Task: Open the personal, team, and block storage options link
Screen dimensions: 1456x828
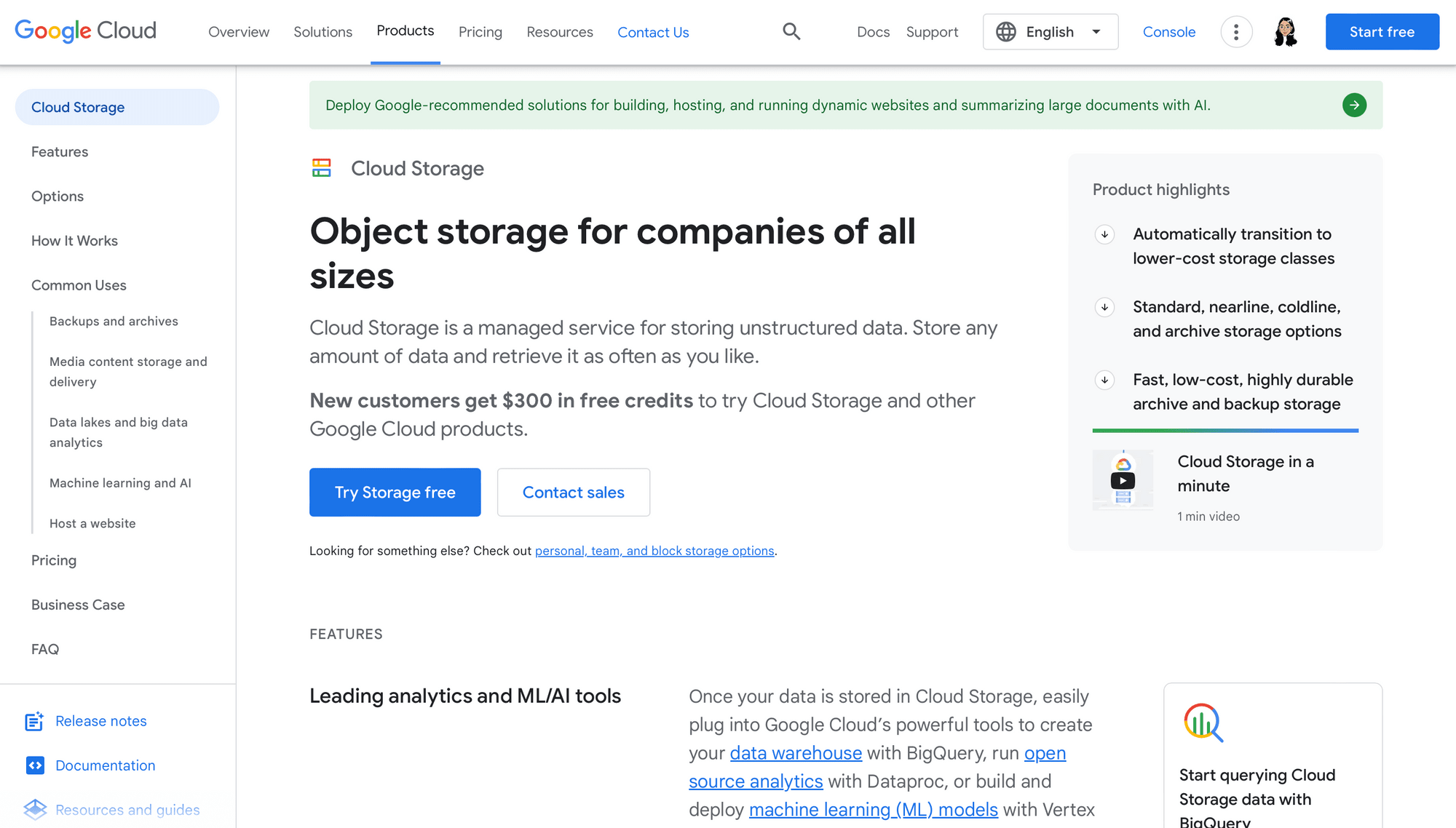Action: [x=654, y=551]
